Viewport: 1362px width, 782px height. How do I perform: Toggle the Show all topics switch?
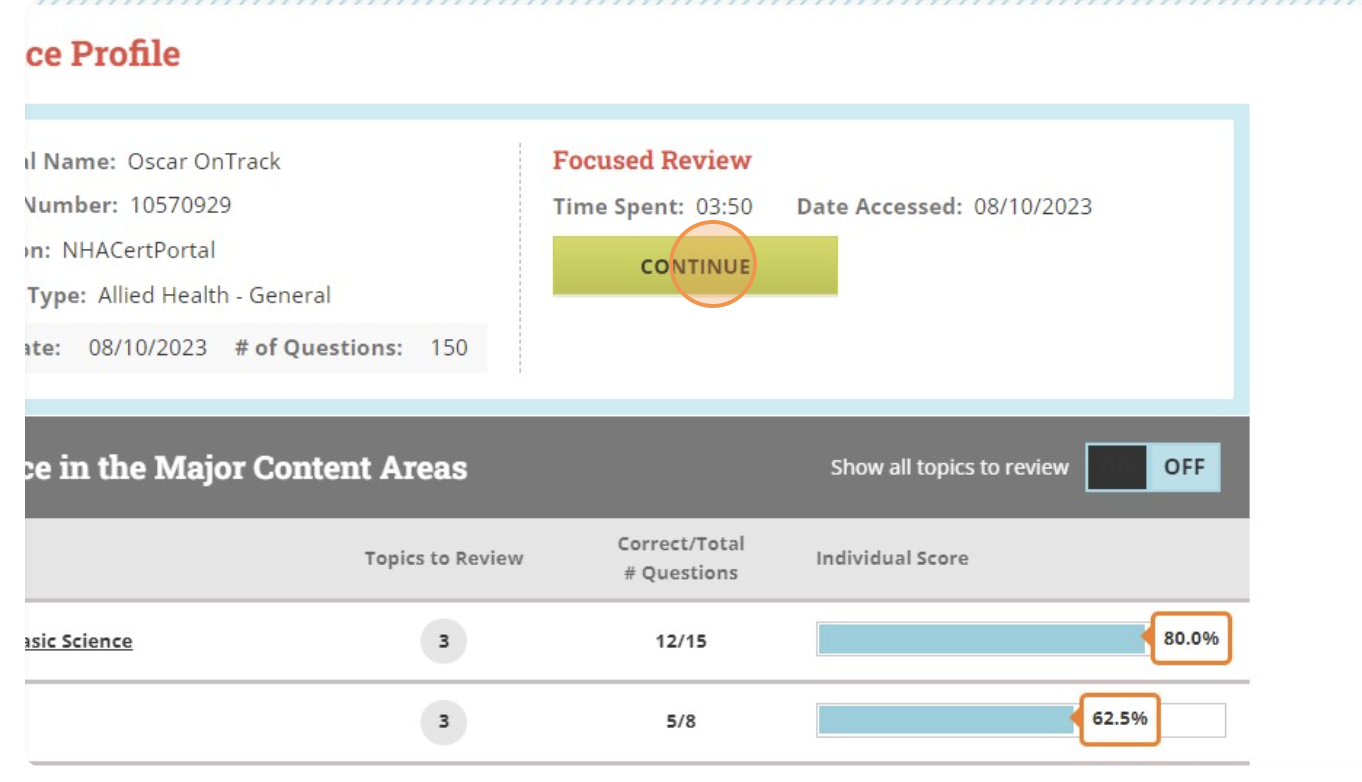pyautogui.click(x=1152, y=467)
